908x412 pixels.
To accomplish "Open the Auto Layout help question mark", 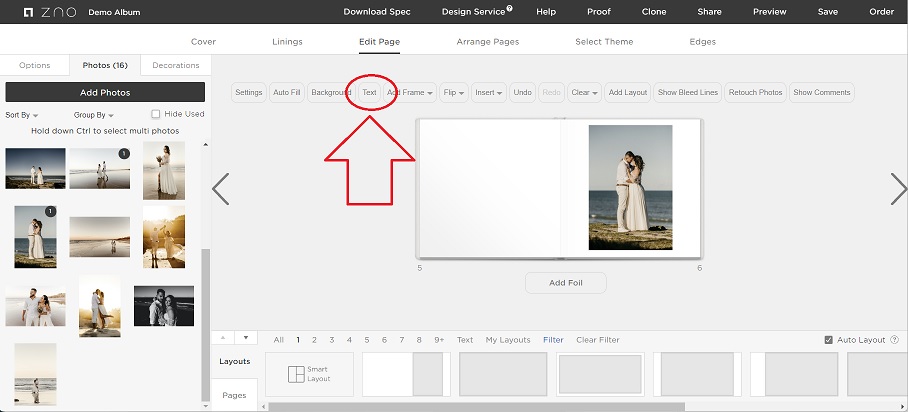I will [x=894, y=340].
